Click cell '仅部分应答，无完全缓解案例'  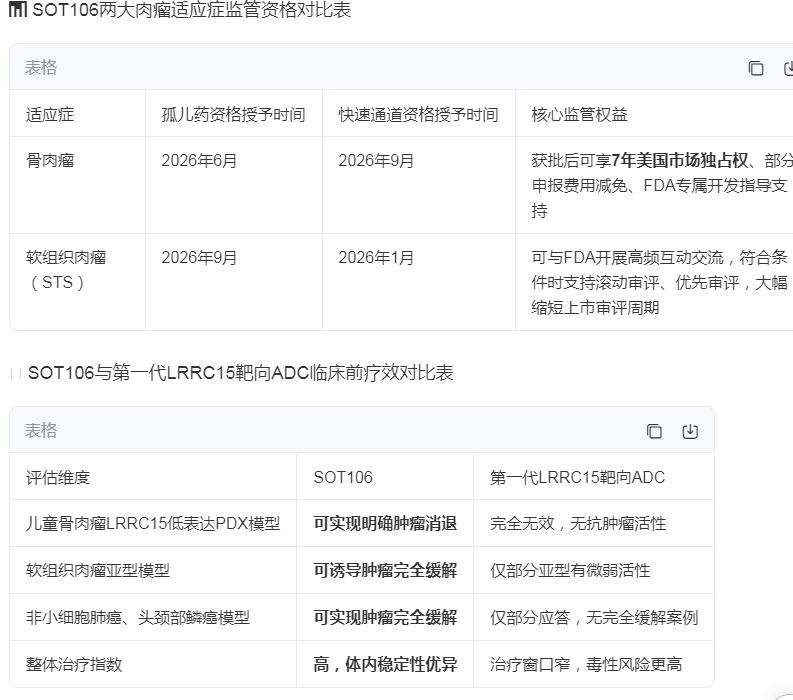(x=594, y=617)
